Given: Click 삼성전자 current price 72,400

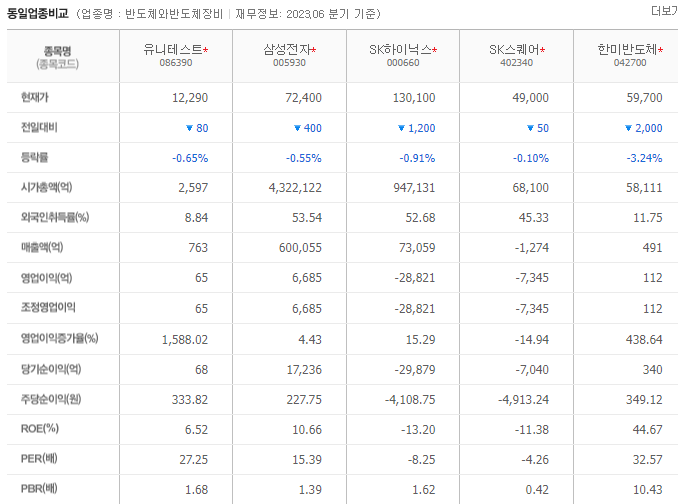Looking at the screenshot, I should coord(303,98).
